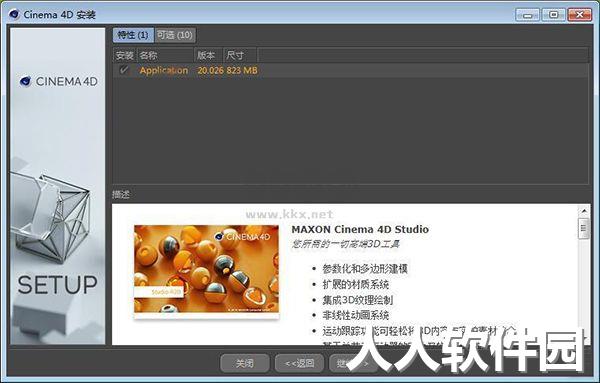
Task: Click the description scrollbar thumb
Action: click(584, 228)
